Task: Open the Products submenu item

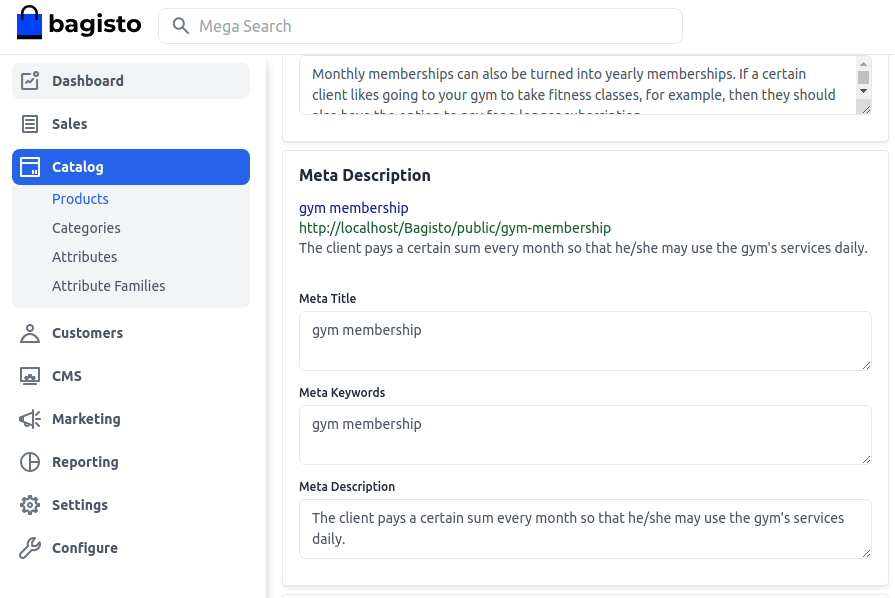Action: 80,199
